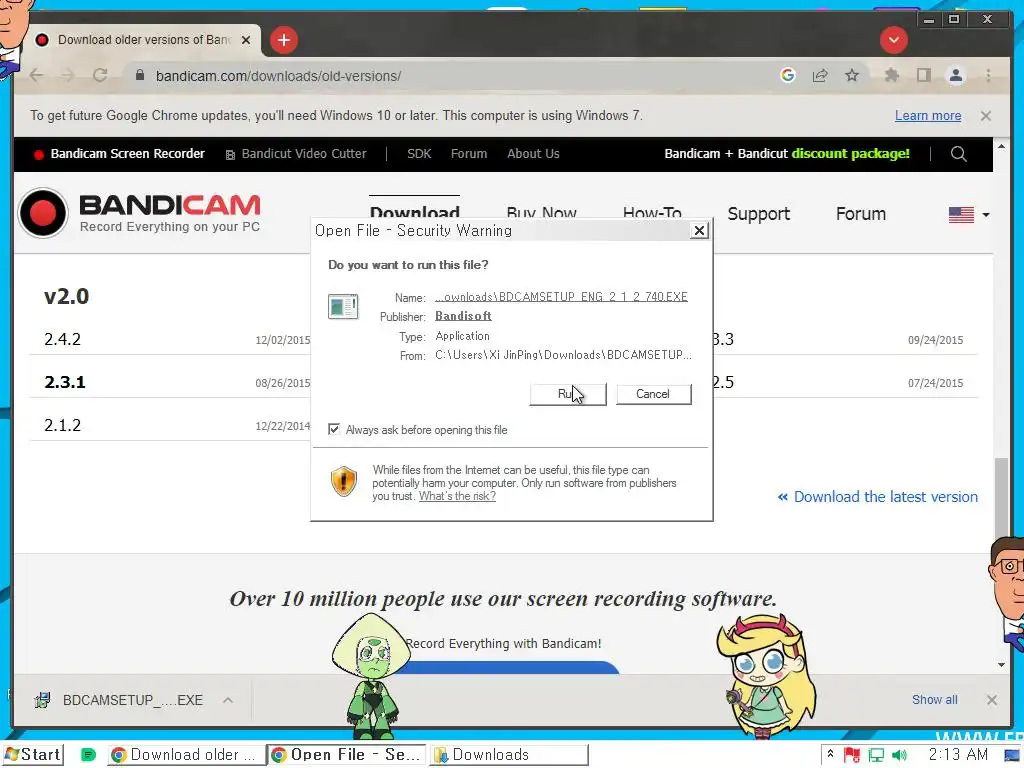Open the Chrome profile avatar
The height and width of the screenshot is (768, 1024).
[x=955, y=76]
